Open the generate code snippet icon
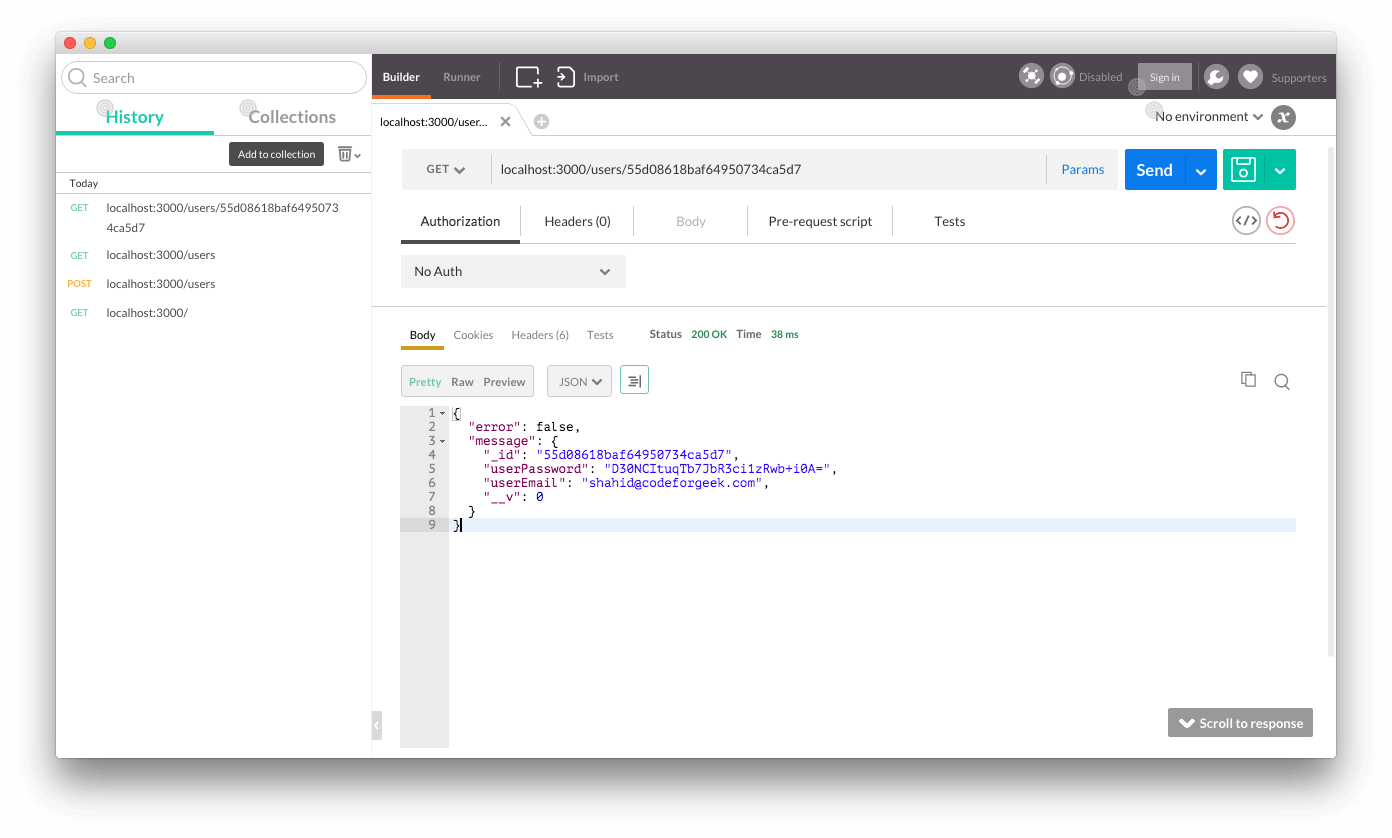The image size is (1392, 838). point(1245,221)
